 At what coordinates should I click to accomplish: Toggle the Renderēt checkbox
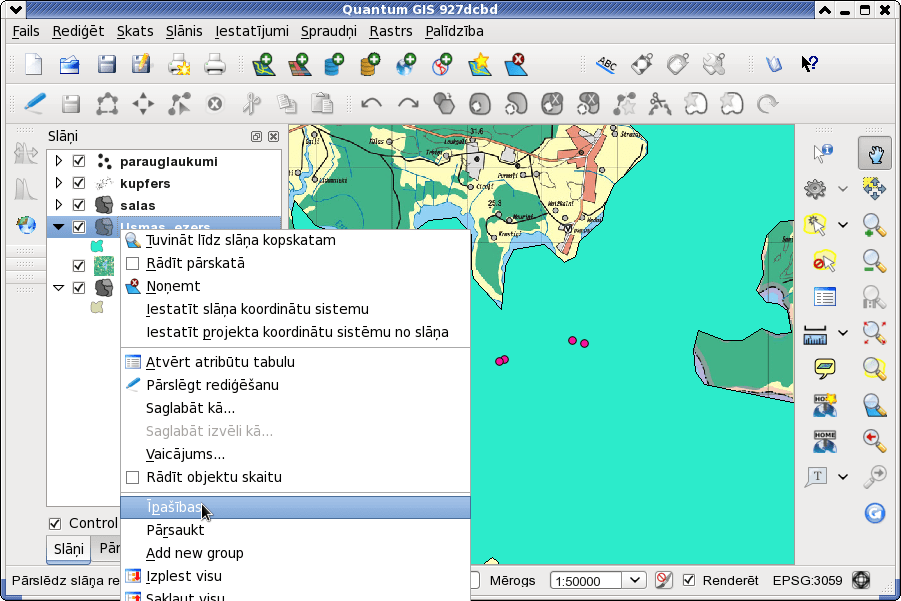(688, 580)
